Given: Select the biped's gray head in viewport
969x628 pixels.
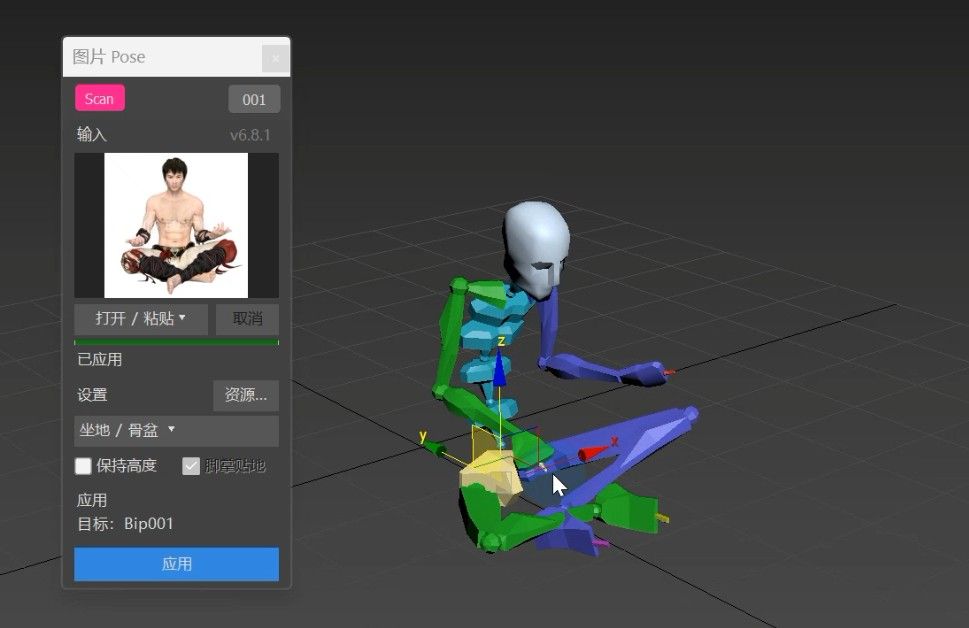Looking at the screenshot, I should [536, 248].
